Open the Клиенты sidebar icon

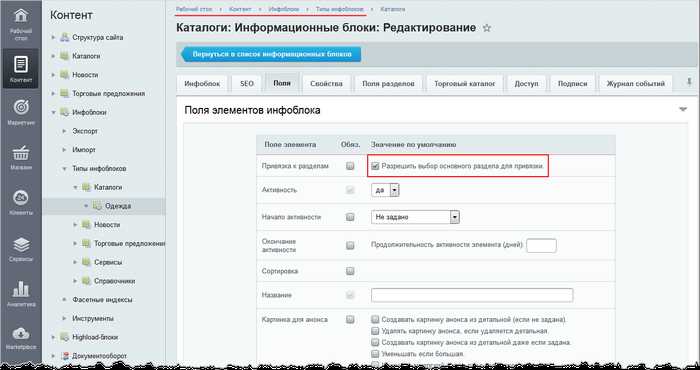21,197
